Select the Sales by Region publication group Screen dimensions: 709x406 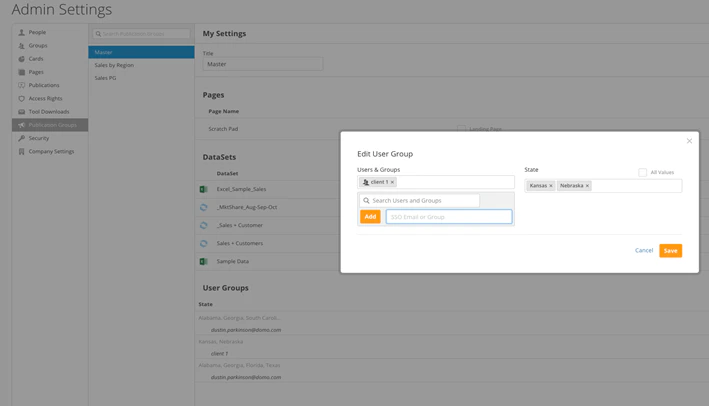point(141,65)
